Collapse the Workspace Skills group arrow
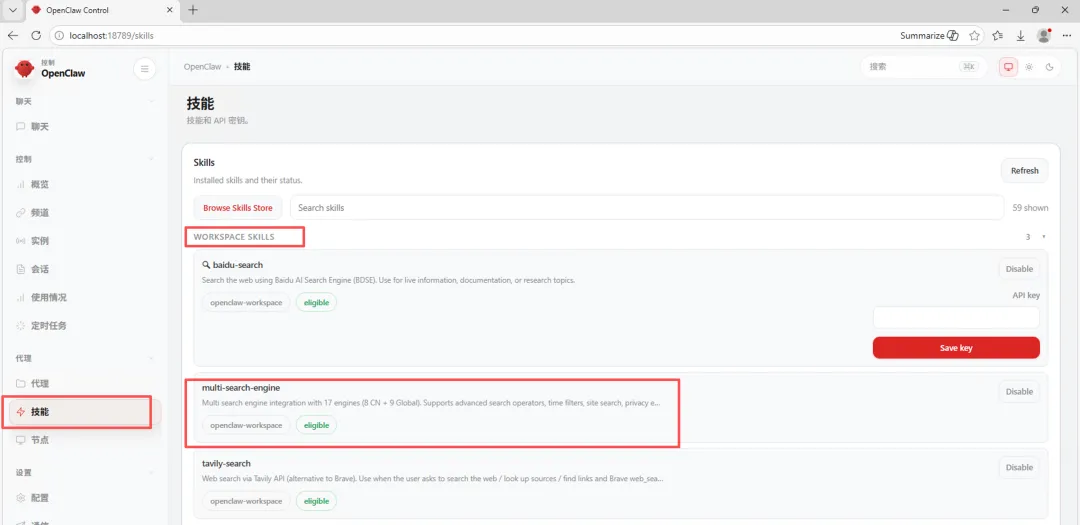Viewport: 1080px width, 525px height. point(1043,237)
